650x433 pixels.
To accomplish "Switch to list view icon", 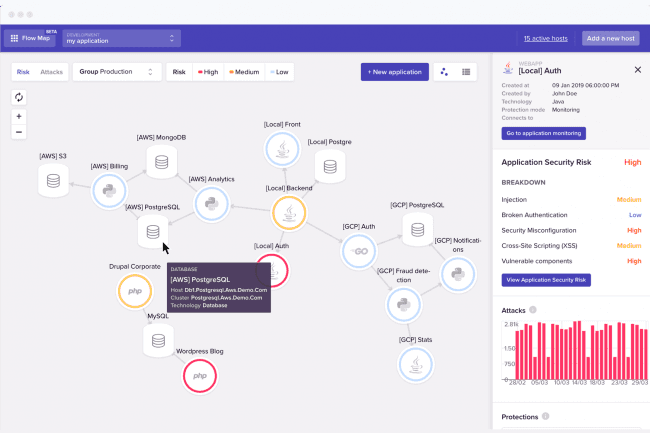I will pyautogui.click(x=466, y=72).
